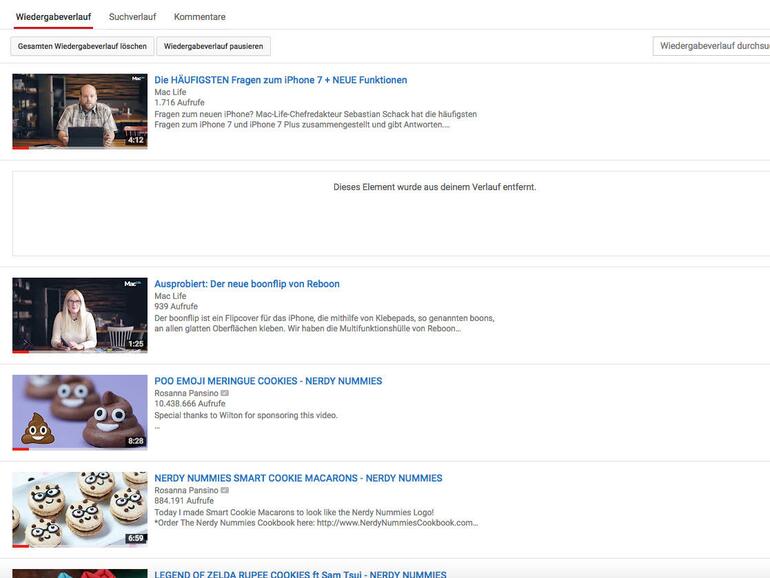Click Wiedergabeverlauf pausieren button

point(213,46)
